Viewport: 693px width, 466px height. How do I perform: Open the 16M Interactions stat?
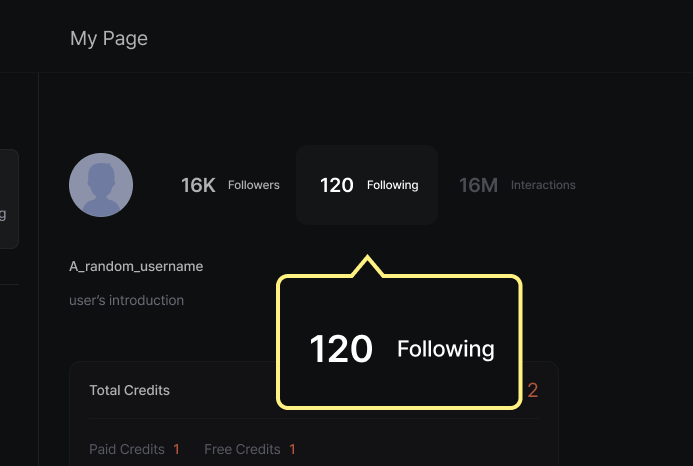517,185
